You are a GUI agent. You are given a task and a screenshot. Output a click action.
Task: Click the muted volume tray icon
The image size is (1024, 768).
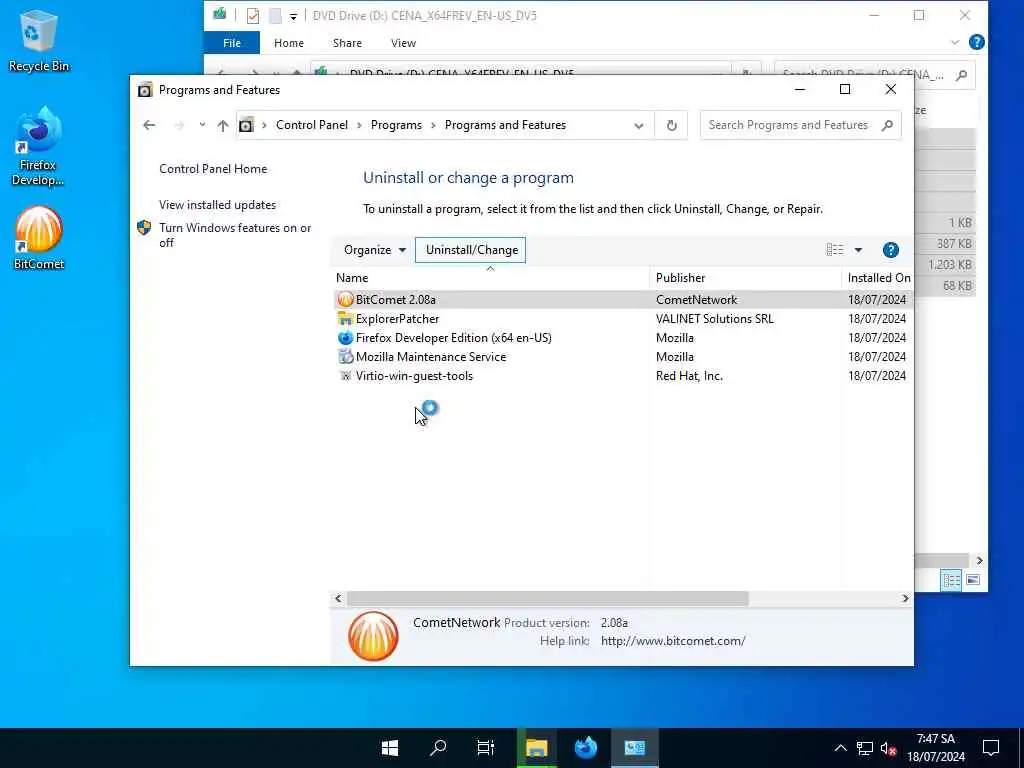click(x=888, y=748)
